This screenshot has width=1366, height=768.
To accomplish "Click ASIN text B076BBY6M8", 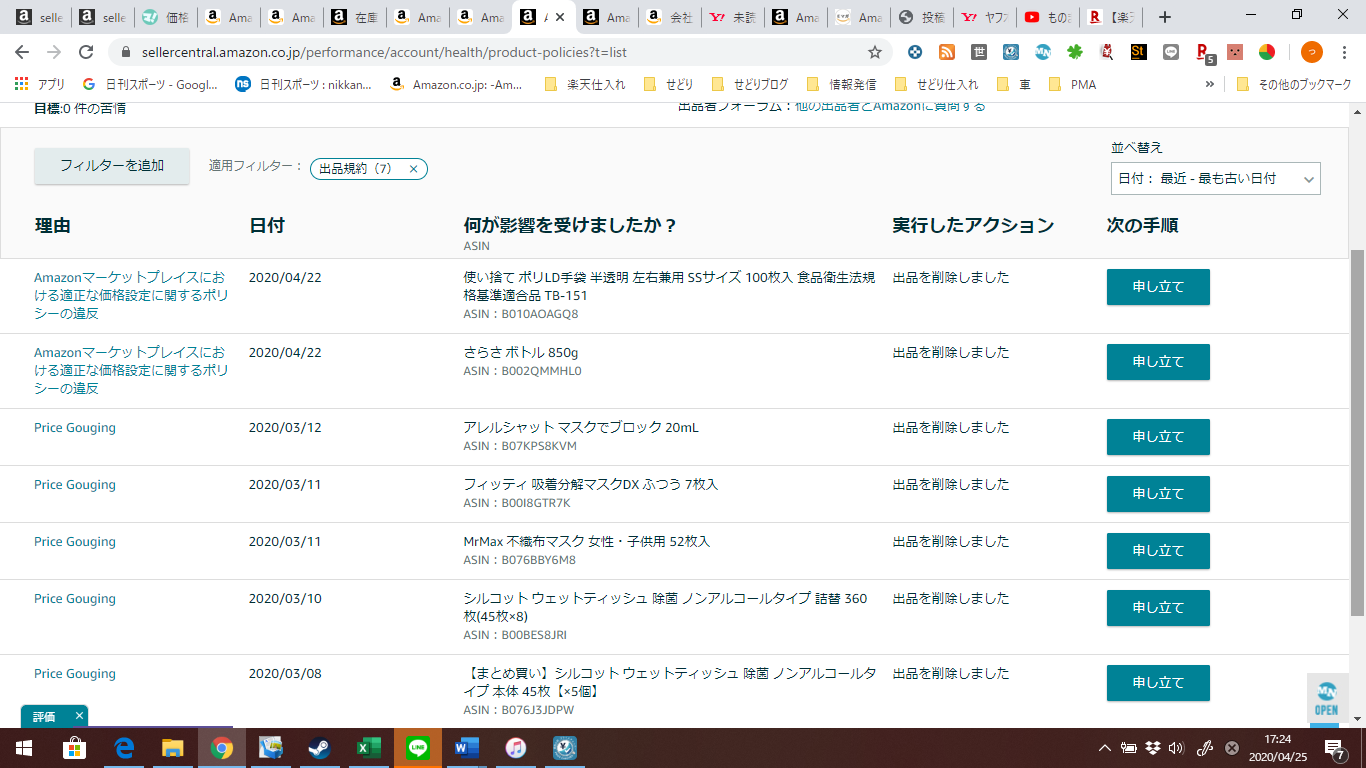I will pyautogui.click(x=538, y=560).
